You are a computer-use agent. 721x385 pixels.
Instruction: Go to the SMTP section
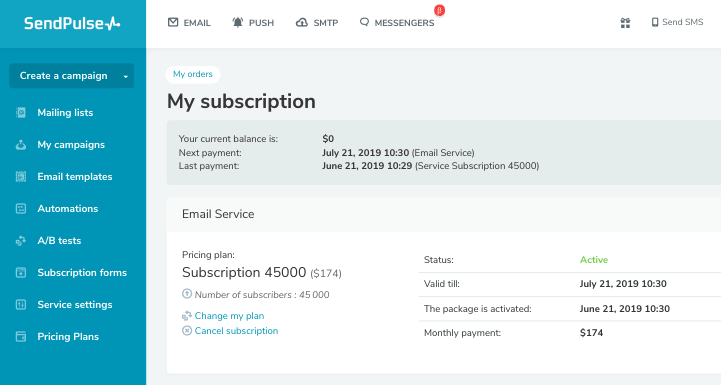tap(317, 23)
